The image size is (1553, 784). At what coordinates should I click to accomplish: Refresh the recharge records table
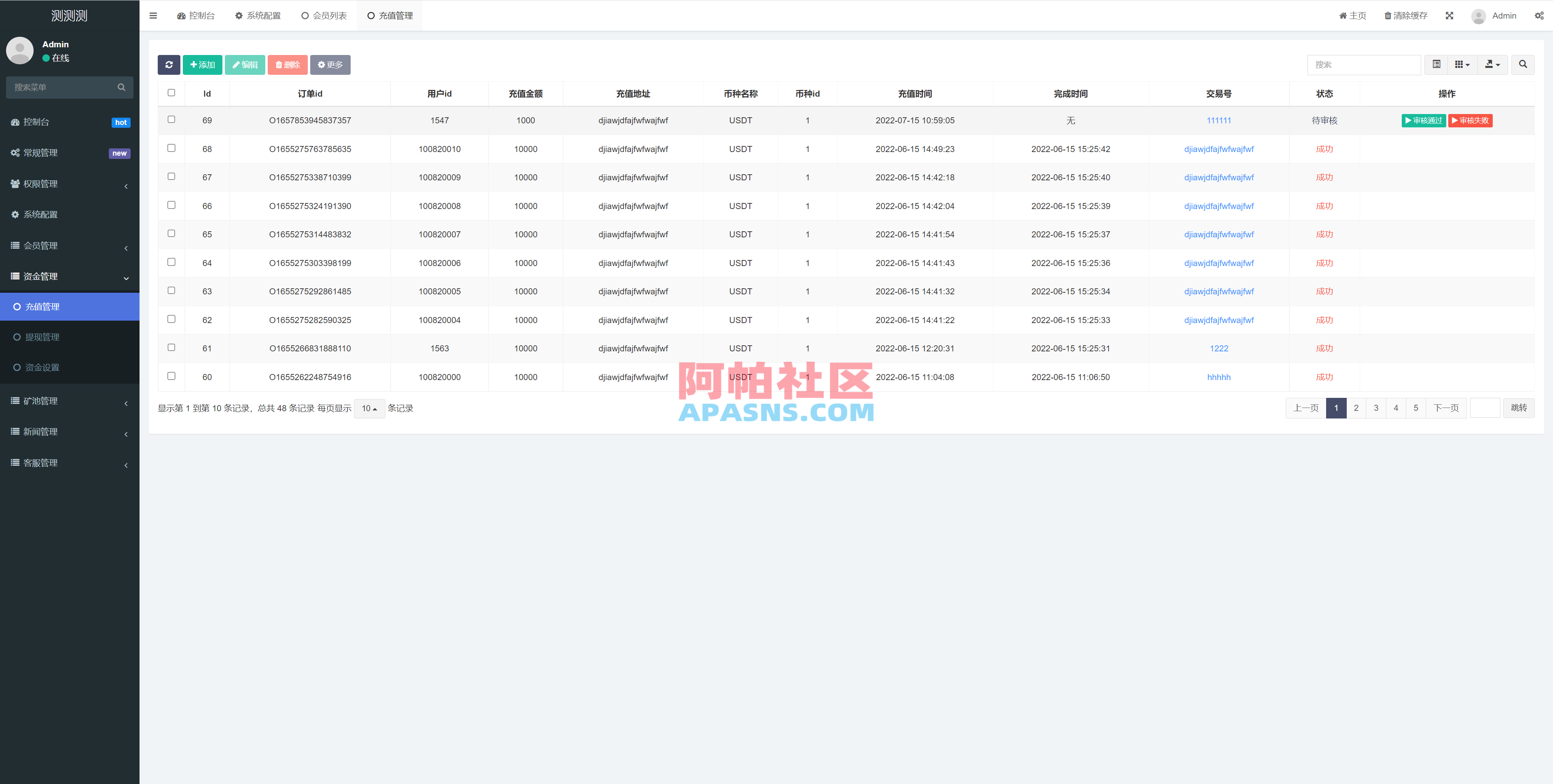tap(169, 64)
